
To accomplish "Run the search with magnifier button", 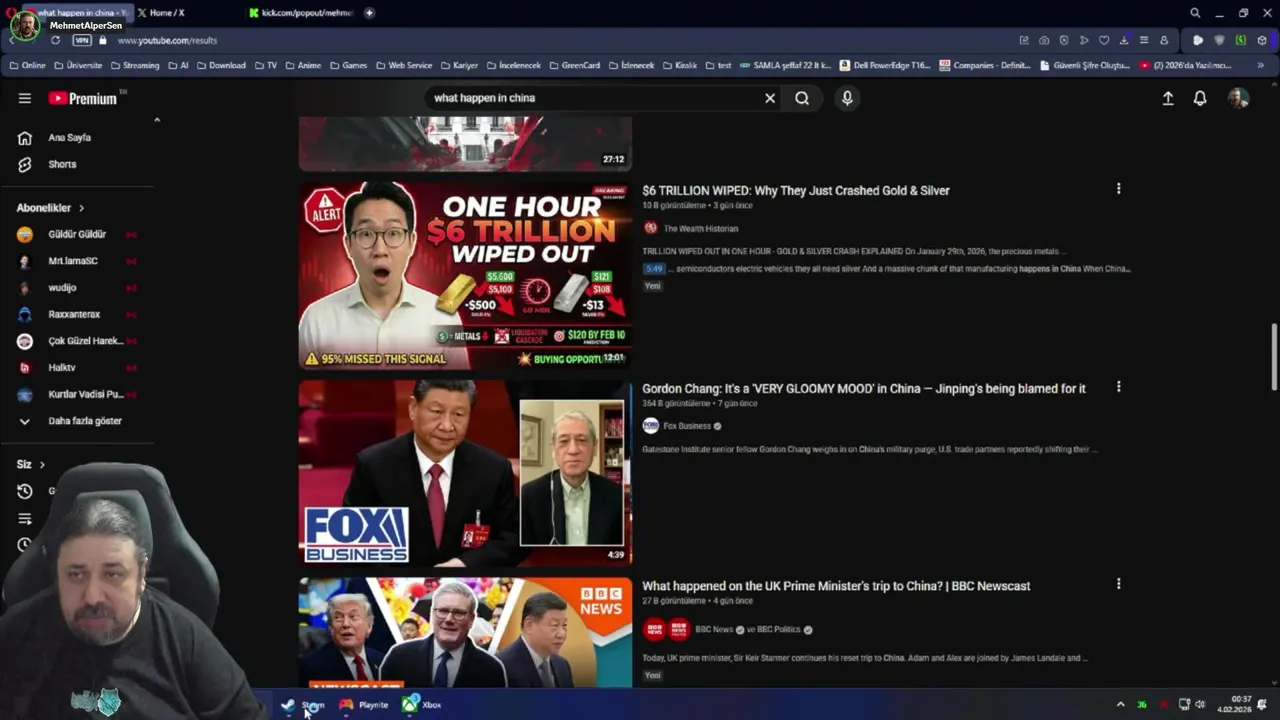I will (802, 98).
